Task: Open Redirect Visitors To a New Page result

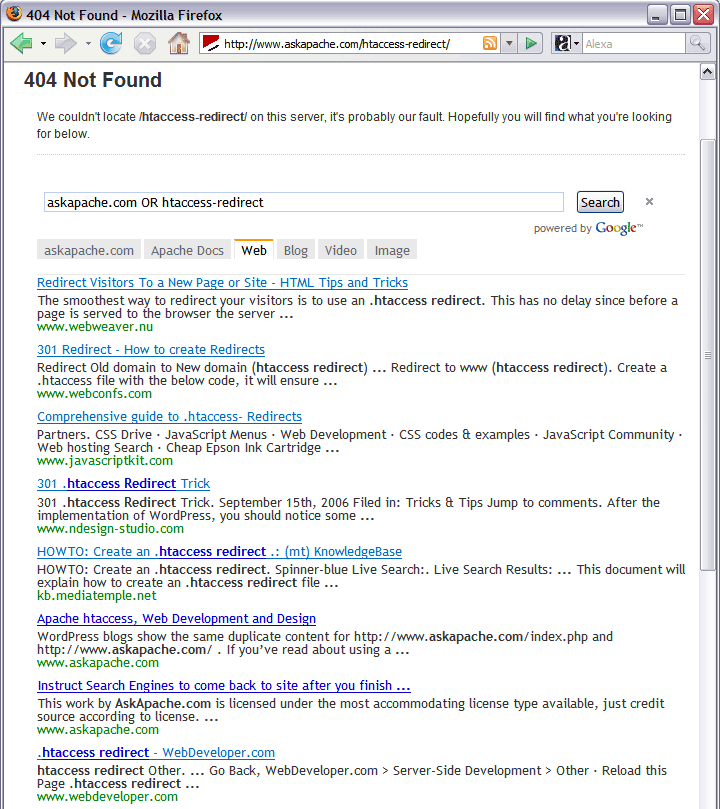Action: coord(222,283)
